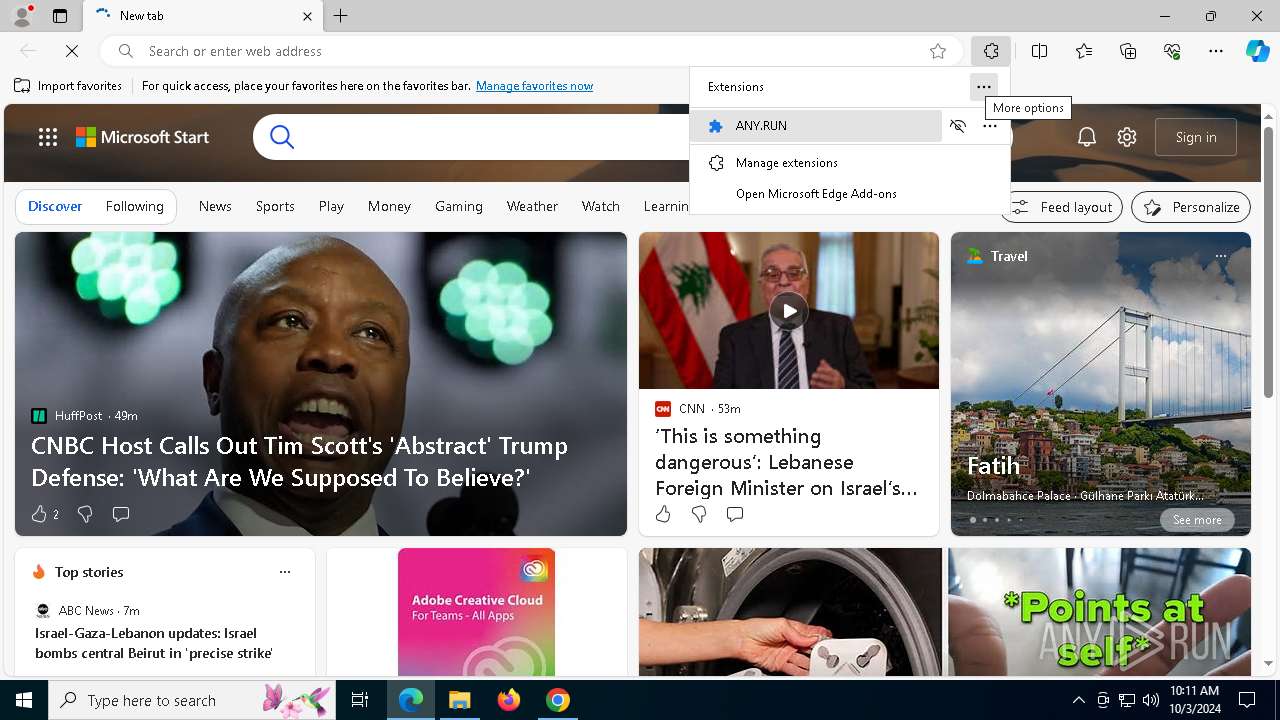
Task: Click the Split screen icon
Action: [1039, 51]
